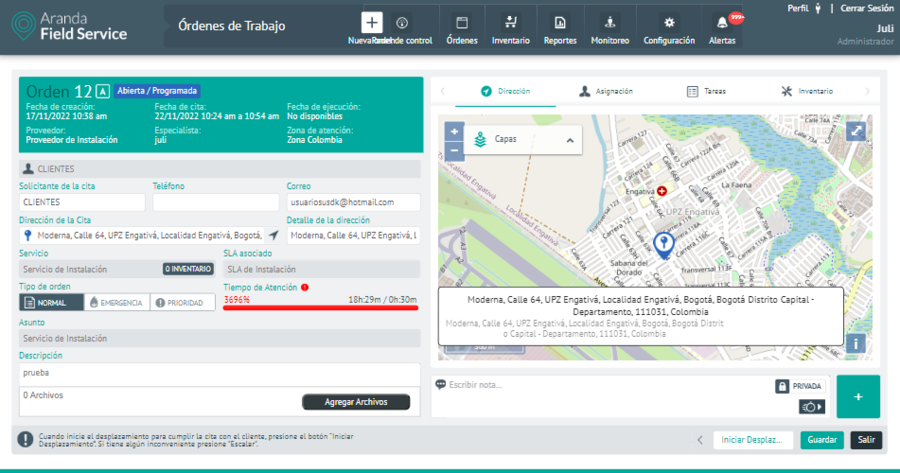This screenshot has width=900, height=473.
Task: Switch to the Inventario tab in order panel
Action: click(x=806, y=91)
